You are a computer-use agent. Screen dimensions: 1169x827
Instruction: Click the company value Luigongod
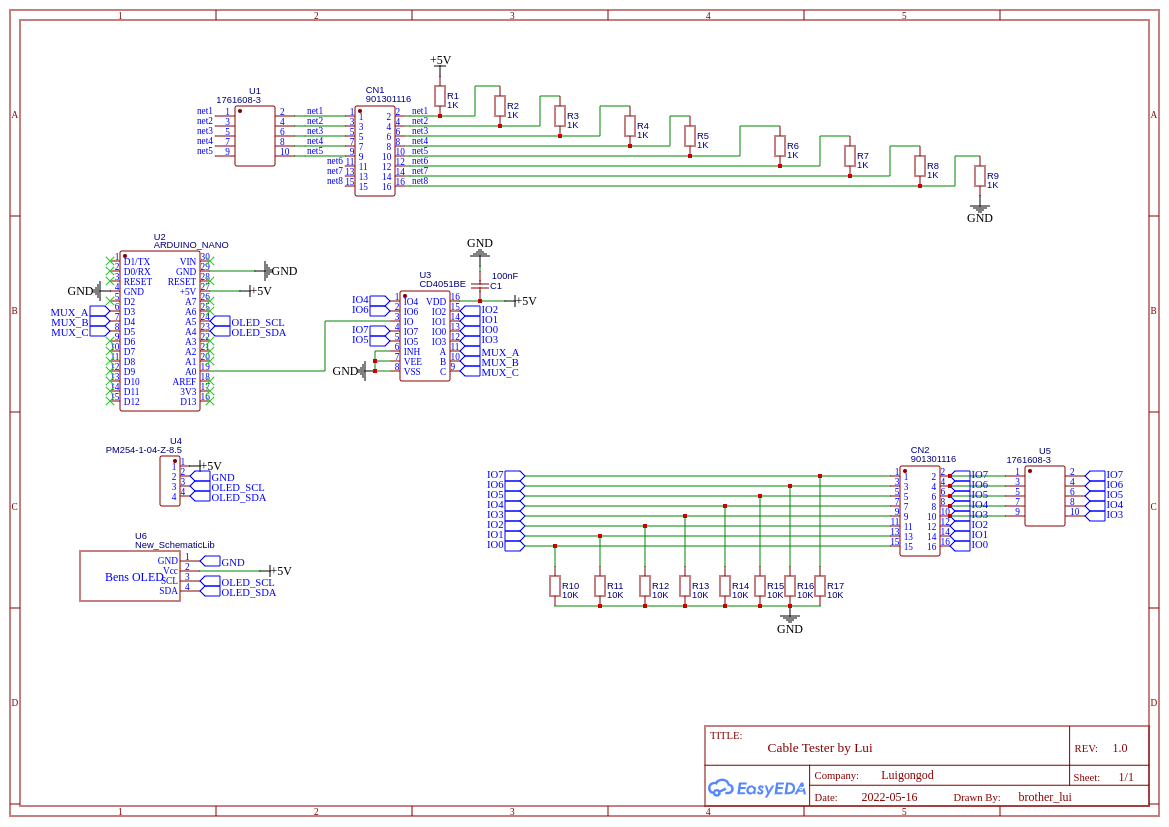point(907,776)
